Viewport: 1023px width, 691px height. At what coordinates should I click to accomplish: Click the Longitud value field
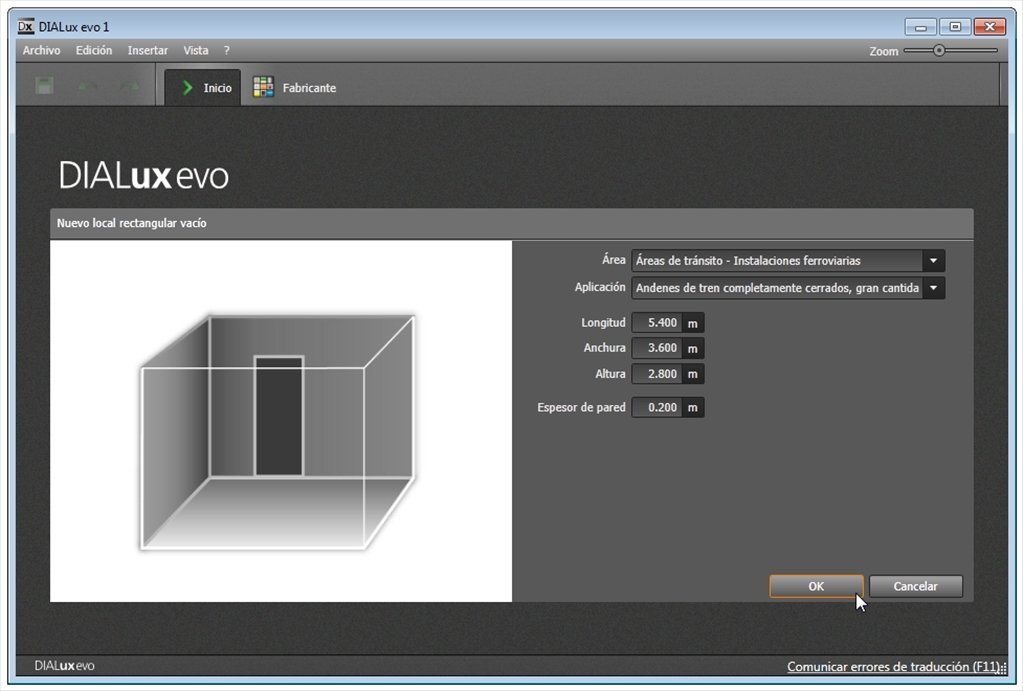coord(656,323)
